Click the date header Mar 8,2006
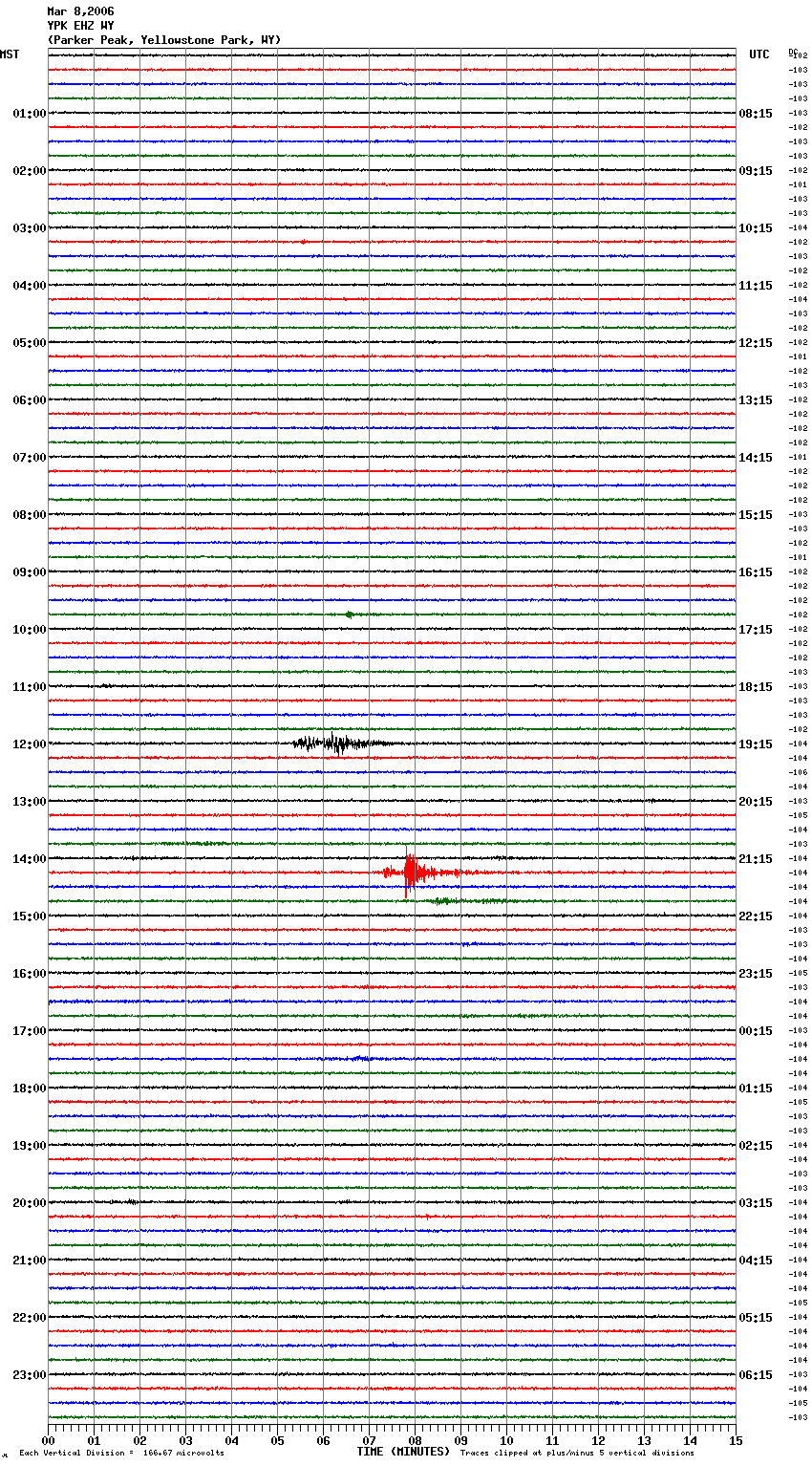The image size is (812, 1466). 80,11
